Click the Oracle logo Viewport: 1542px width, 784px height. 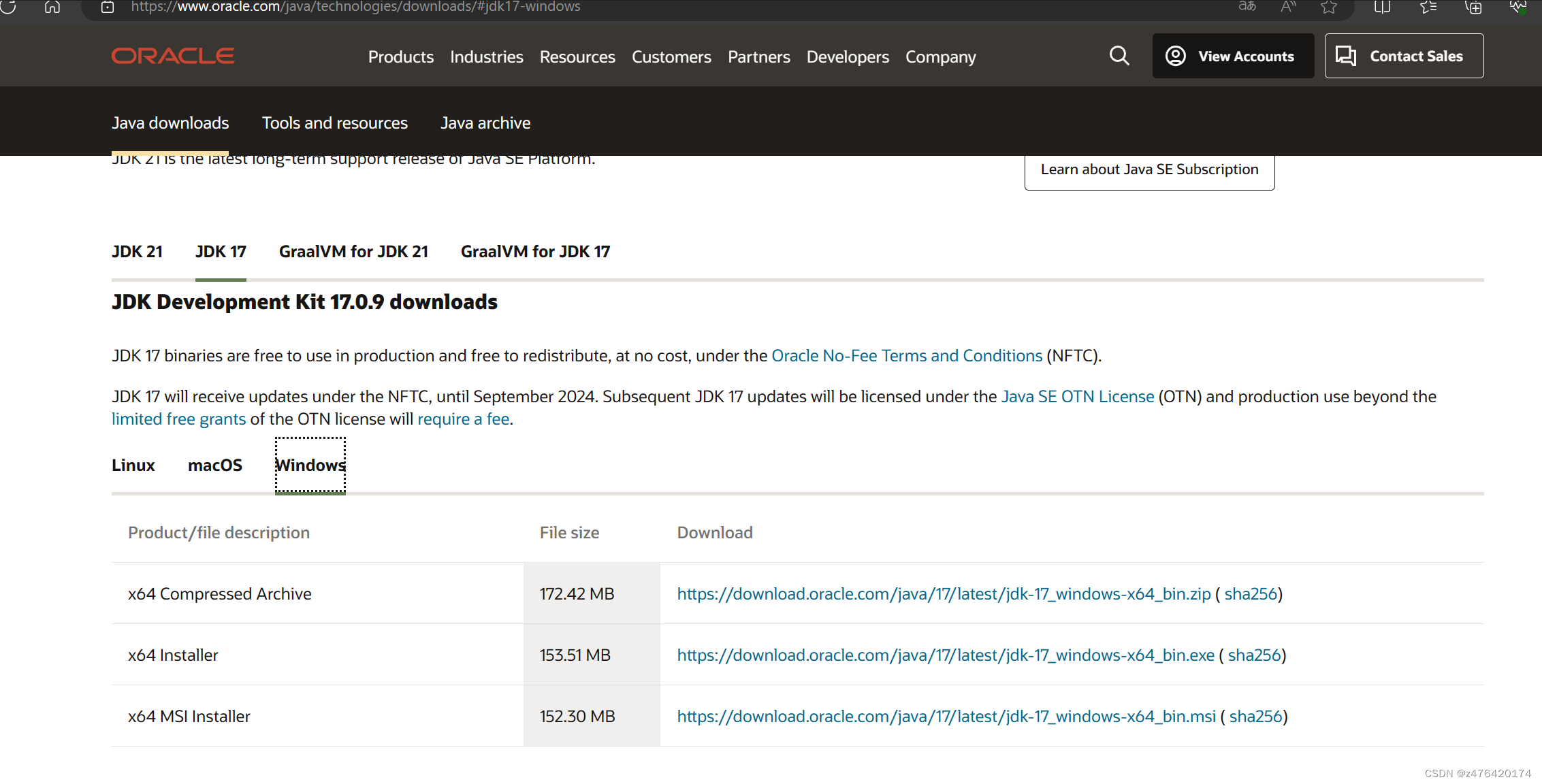[x=173, y=56]
